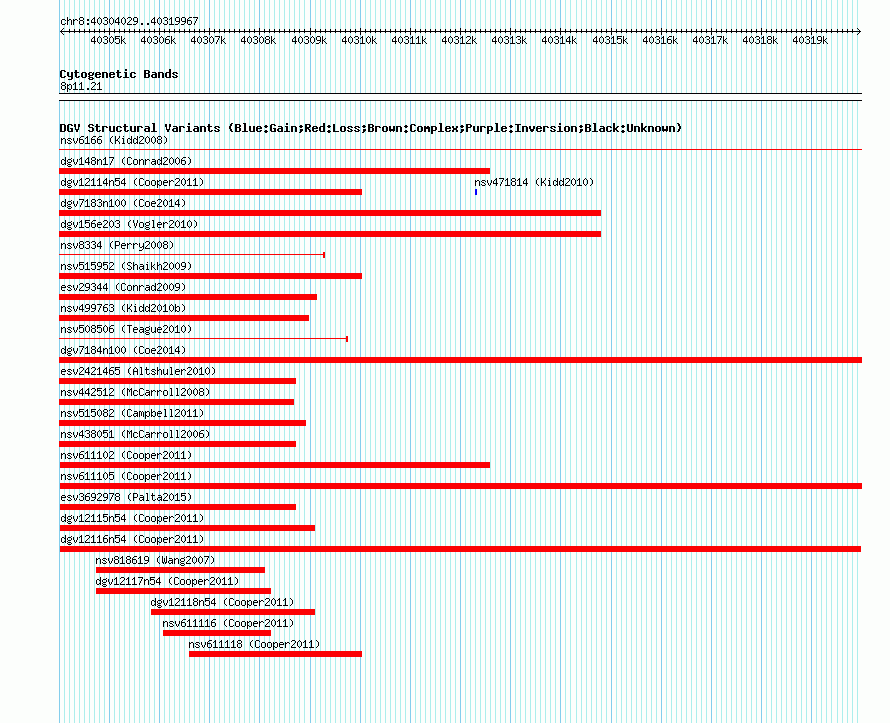Open dgv12115n54 (Cooper2011) label

(x=132, y=519)
